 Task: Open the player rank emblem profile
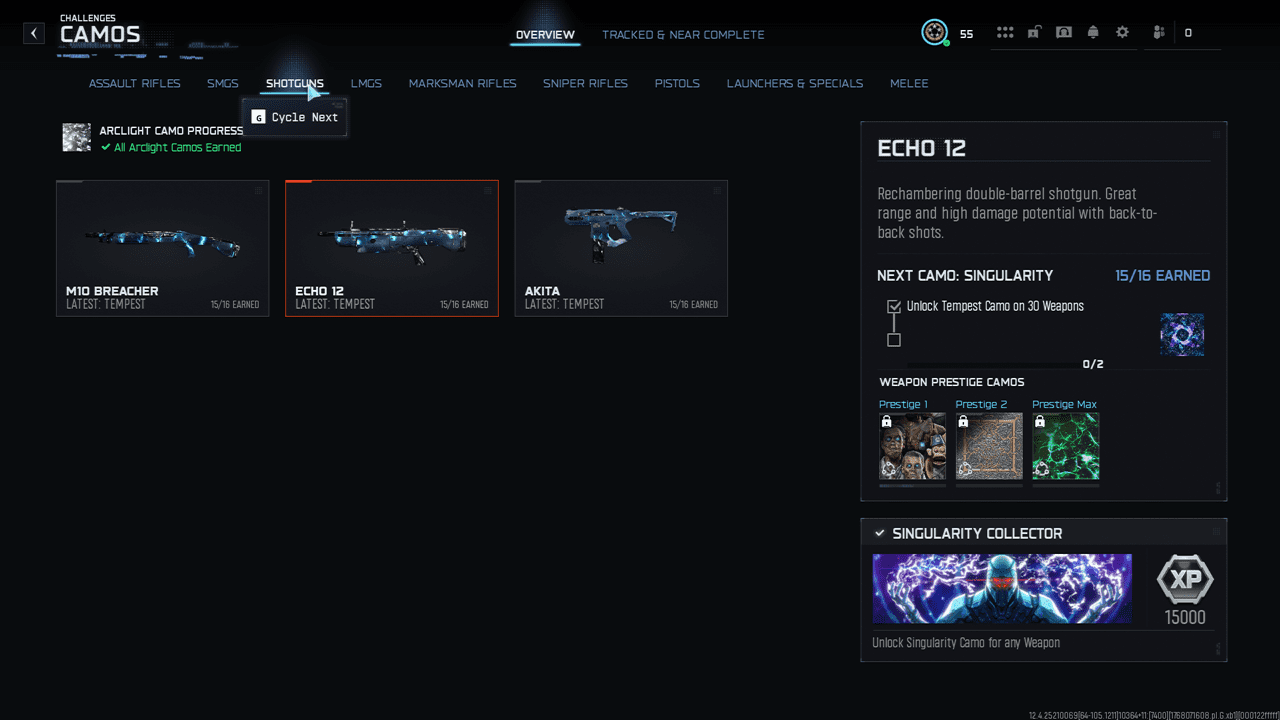click(934, 33)
